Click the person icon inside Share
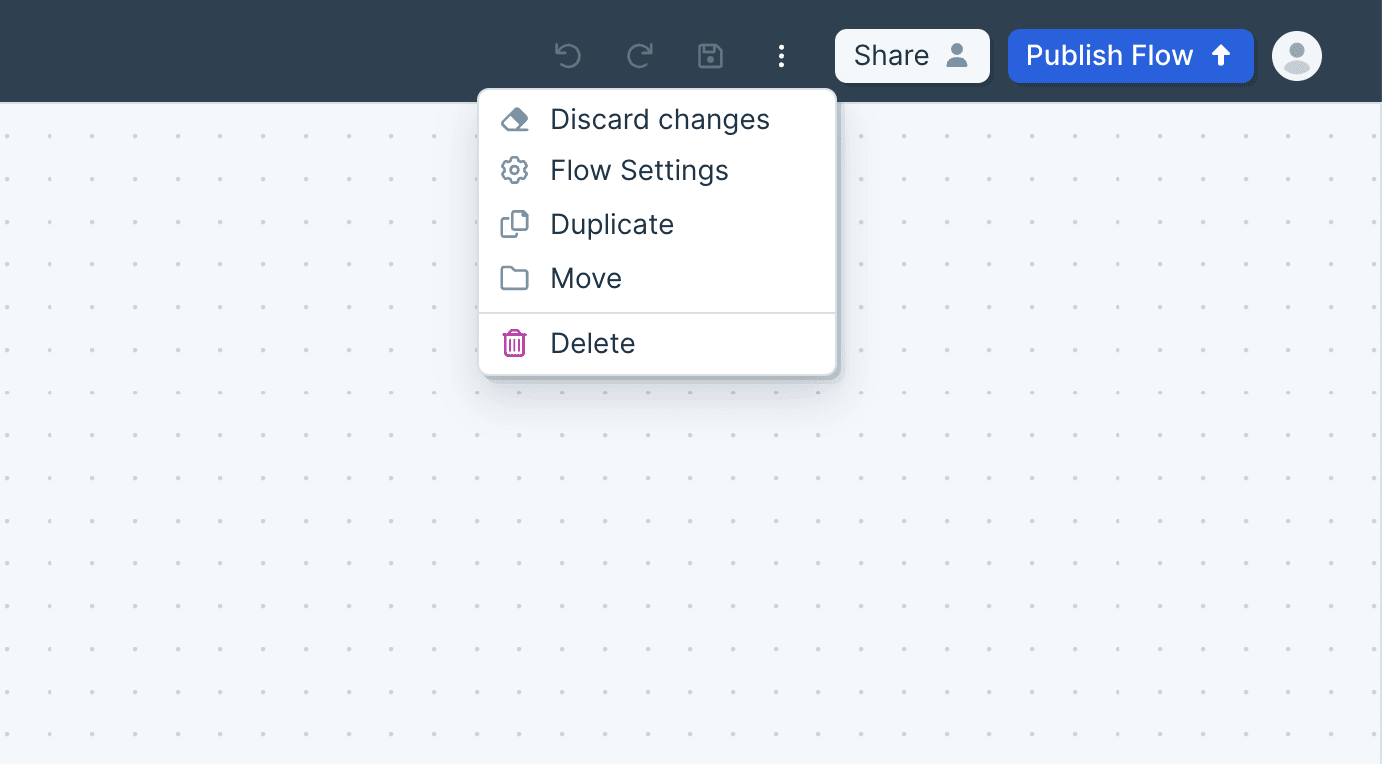 pyautogui.click(x=957, y=55)
